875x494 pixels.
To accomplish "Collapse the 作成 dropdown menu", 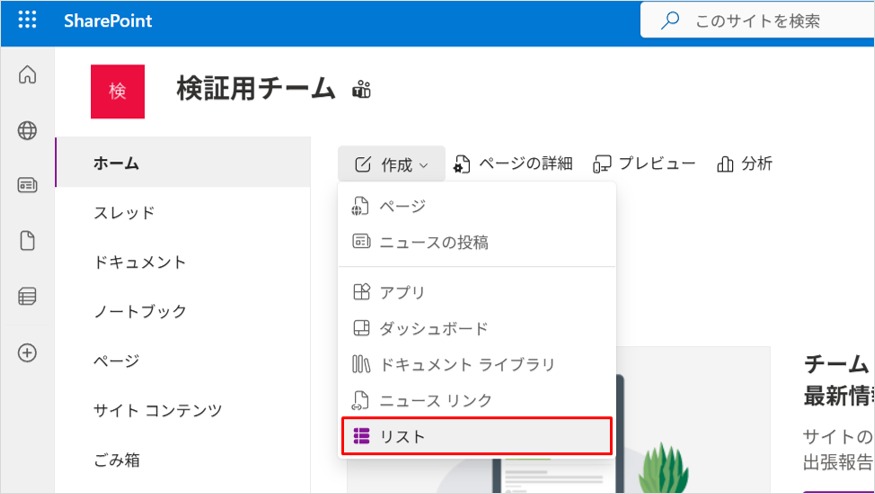I will [391, 164].
